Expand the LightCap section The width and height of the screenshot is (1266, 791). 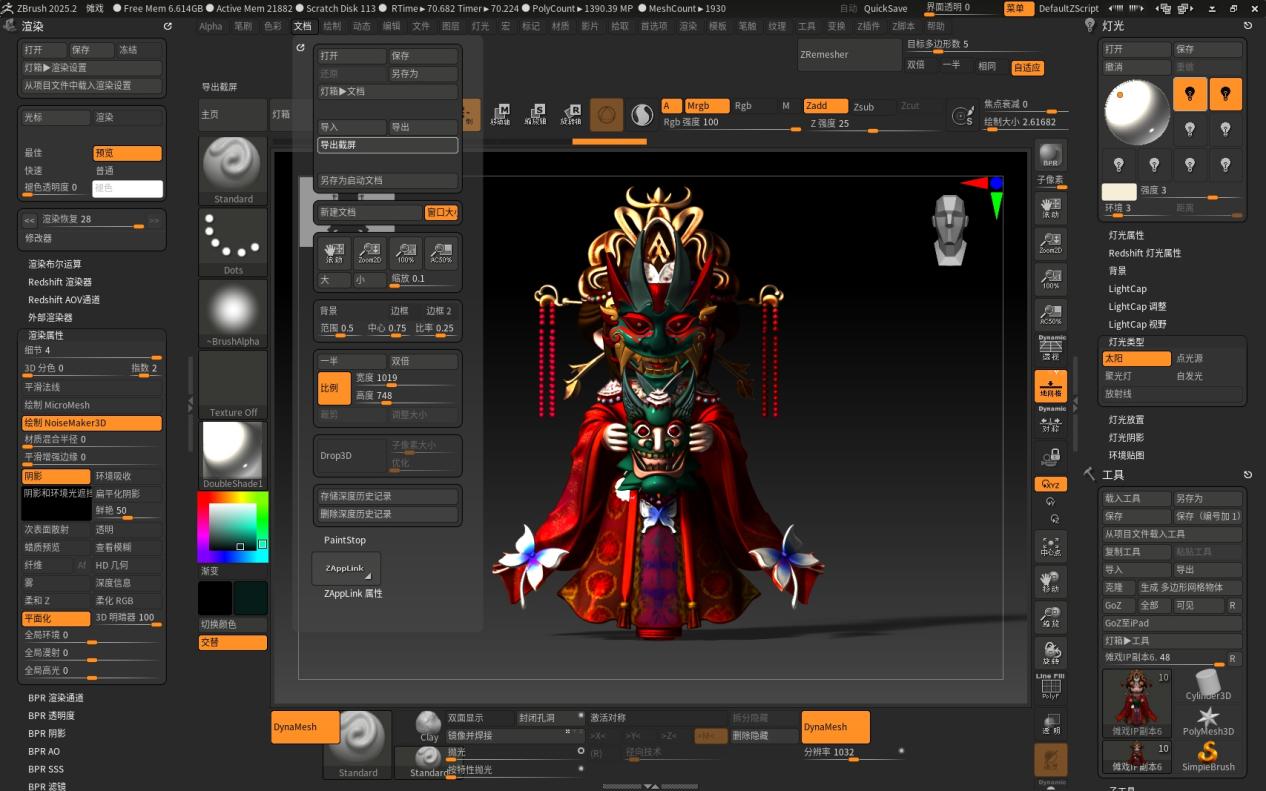point(1127,289)
